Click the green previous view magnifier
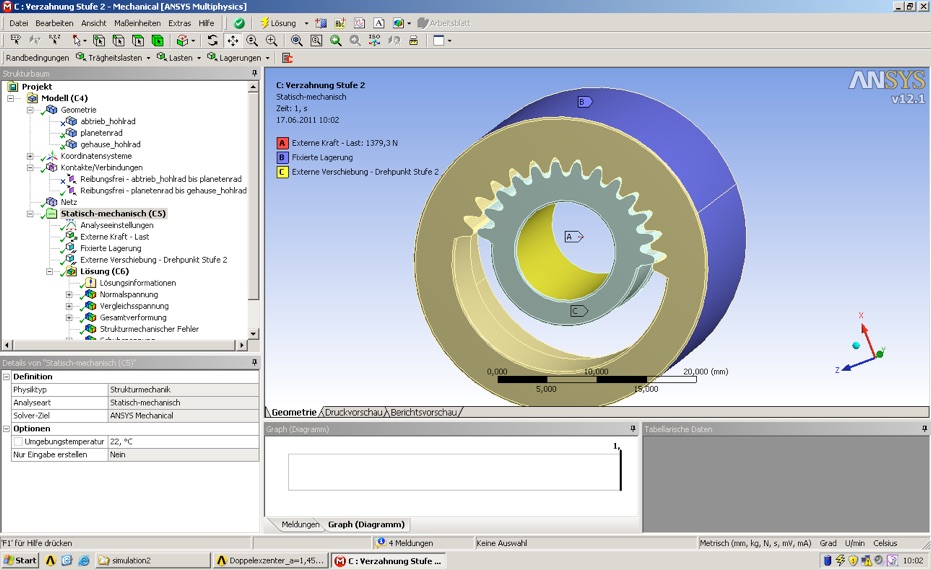This screenshot has height=570, width=931. (x=335, y=40)
